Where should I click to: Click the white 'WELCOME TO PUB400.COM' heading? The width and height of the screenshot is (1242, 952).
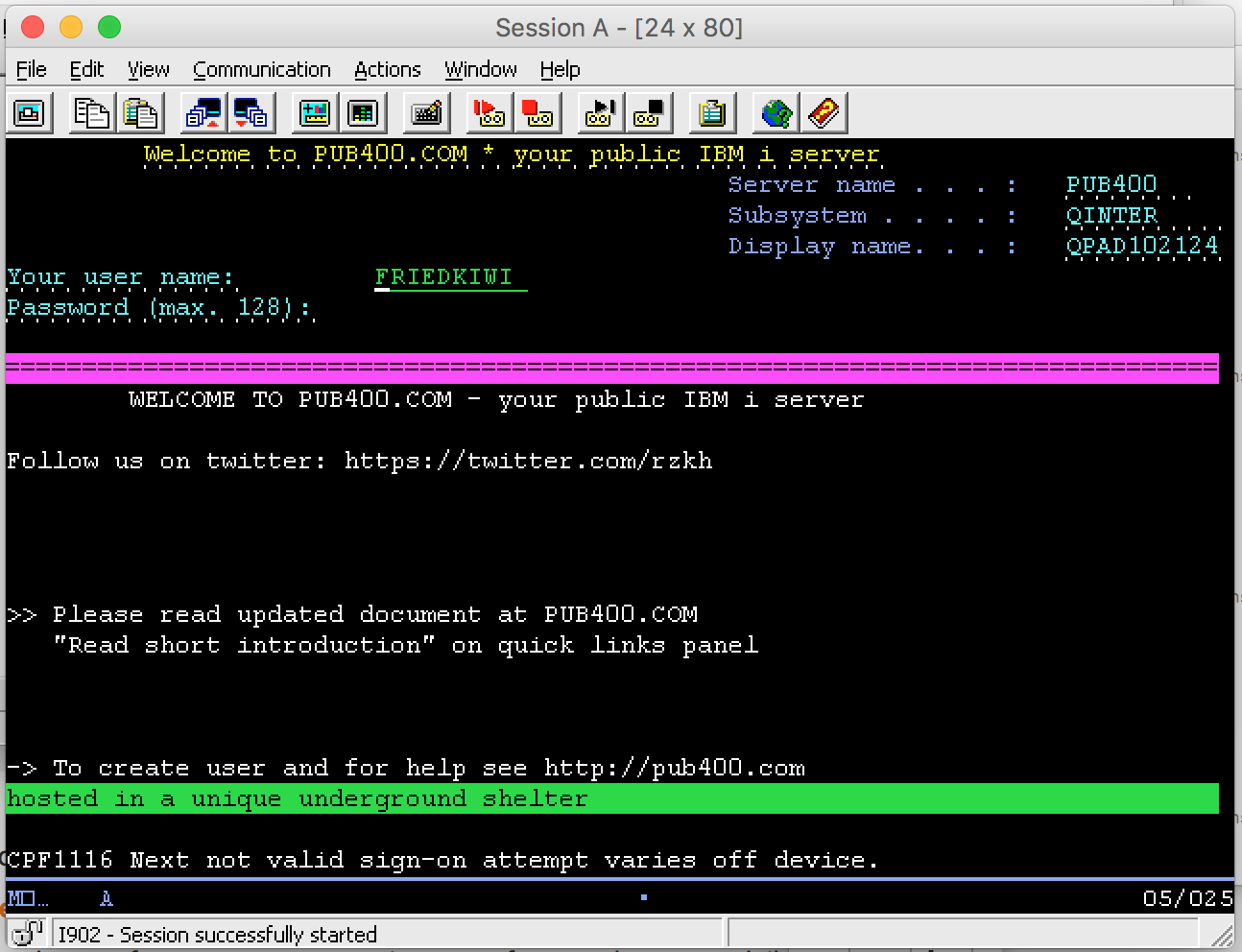click(x=496, y=399)
